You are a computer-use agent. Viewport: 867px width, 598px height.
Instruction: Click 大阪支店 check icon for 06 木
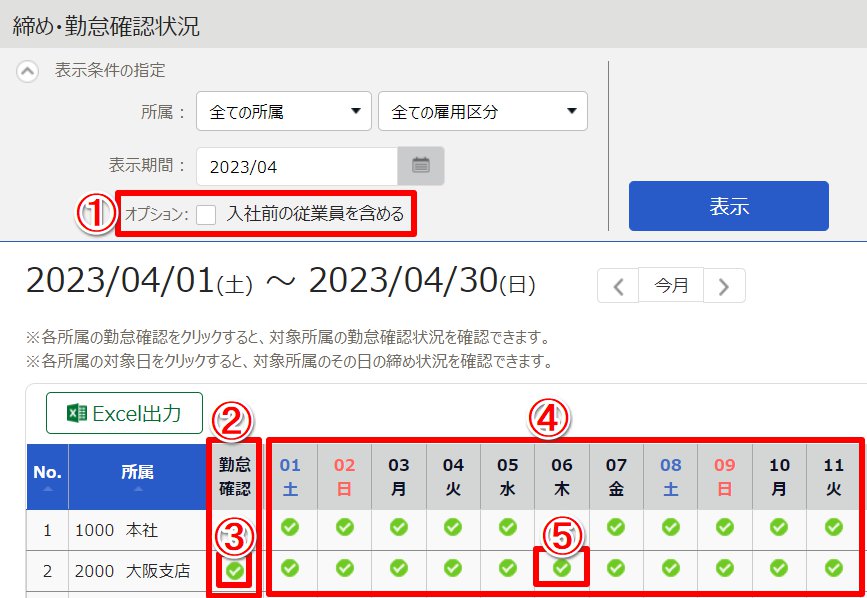[x=562, y=568]
